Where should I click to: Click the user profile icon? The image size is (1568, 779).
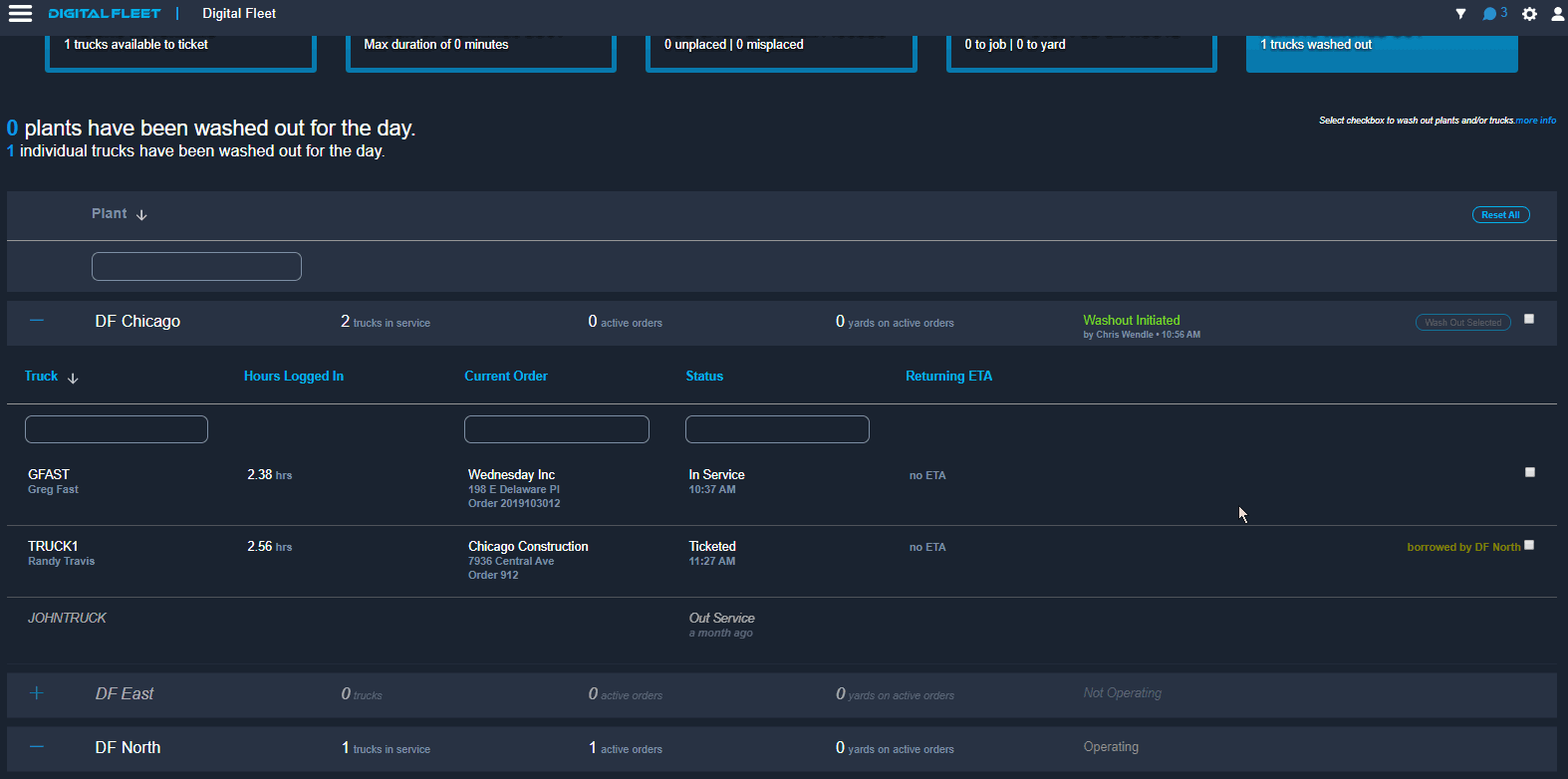[1558, 14]
